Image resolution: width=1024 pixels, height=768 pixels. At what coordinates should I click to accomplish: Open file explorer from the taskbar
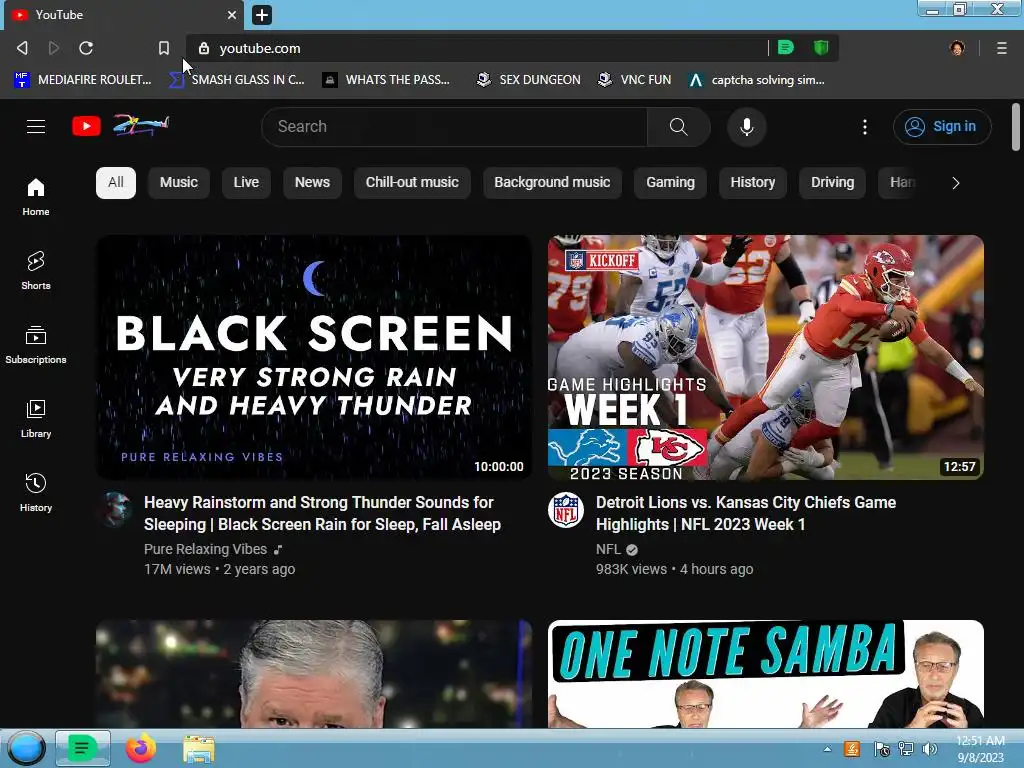click(199, 749)
